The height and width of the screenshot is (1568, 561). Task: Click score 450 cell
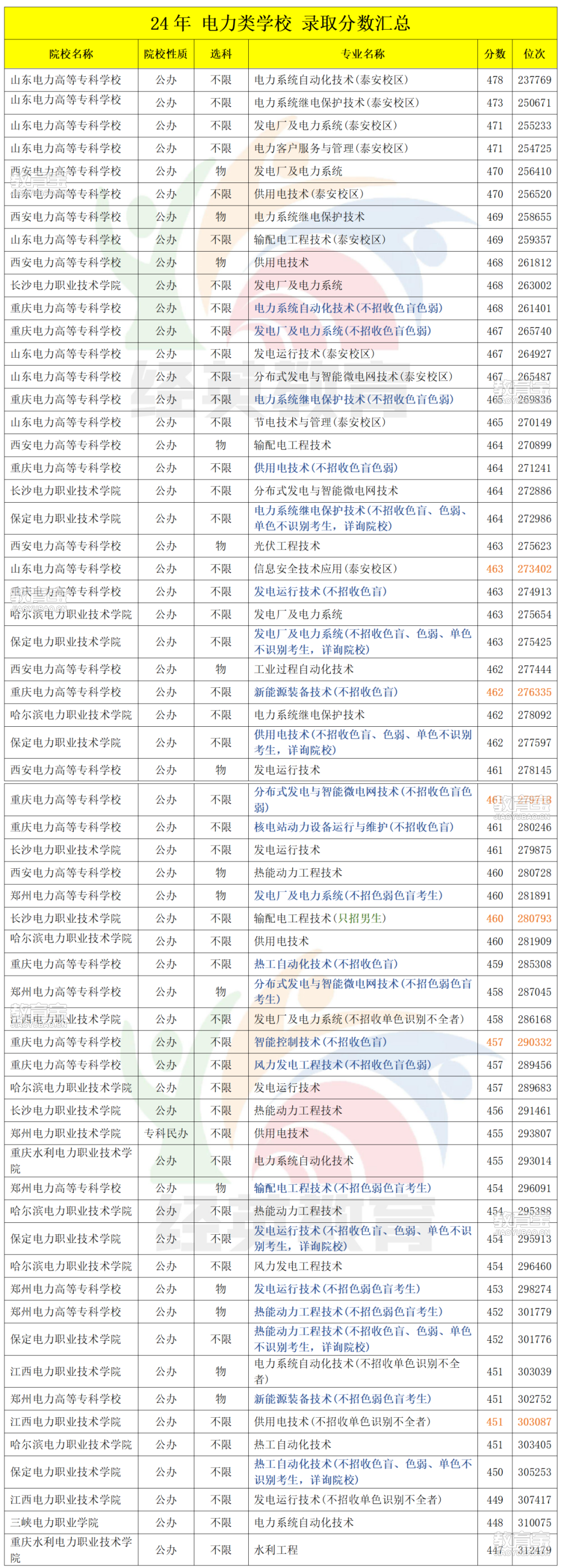click(495, 1472)
